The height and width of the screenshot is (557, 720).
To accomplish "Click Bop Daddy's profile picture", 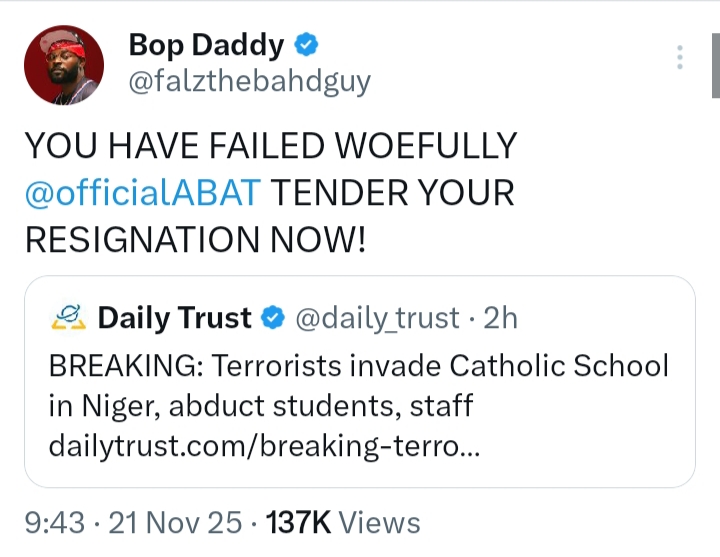I will tap(64, 65).
